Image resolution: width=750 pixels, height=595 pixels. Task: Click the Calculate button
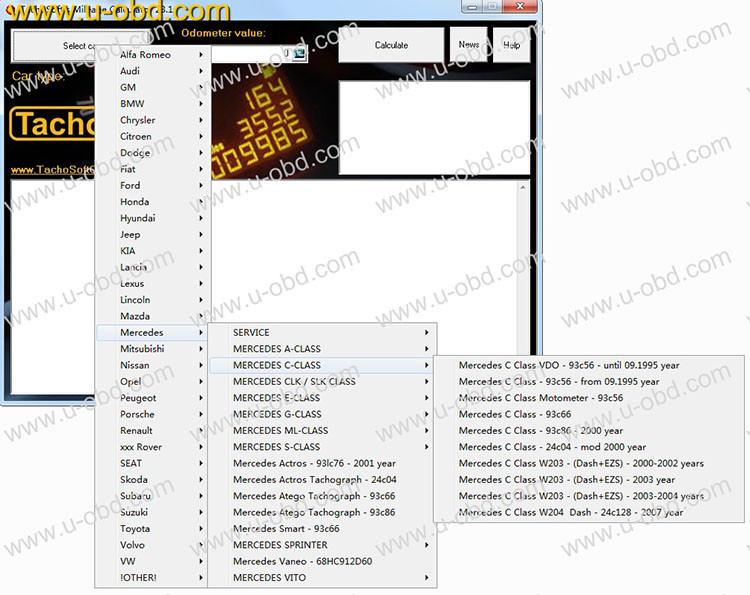[x=391, y=45]
